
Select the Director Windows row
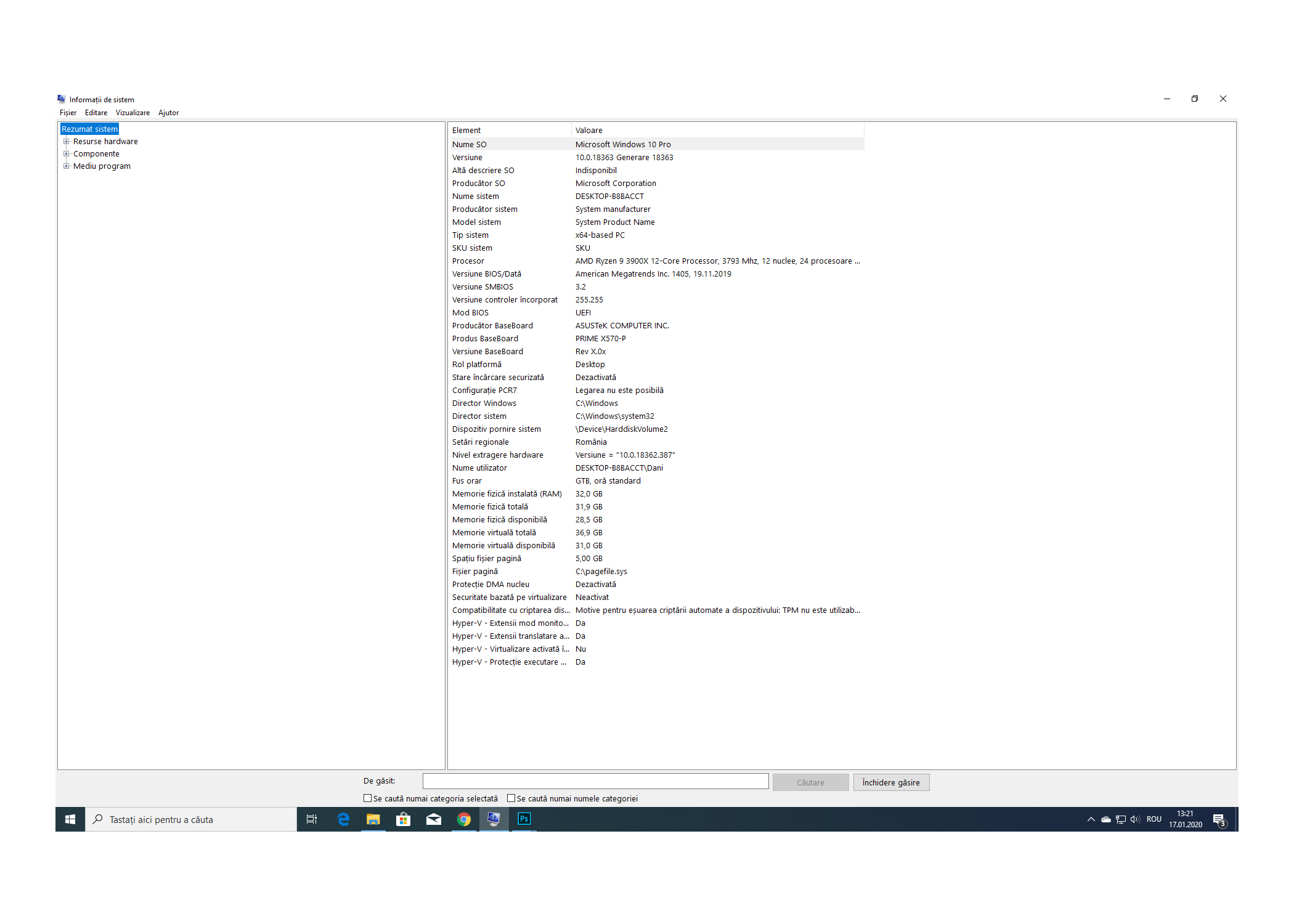tap(656, 403)
